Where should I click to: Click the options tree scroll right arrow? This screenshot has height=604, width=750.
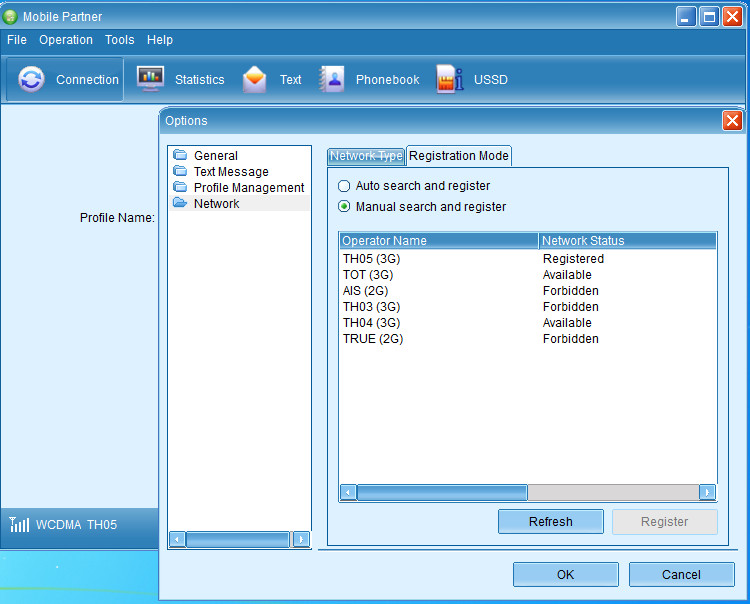point(301,539)
